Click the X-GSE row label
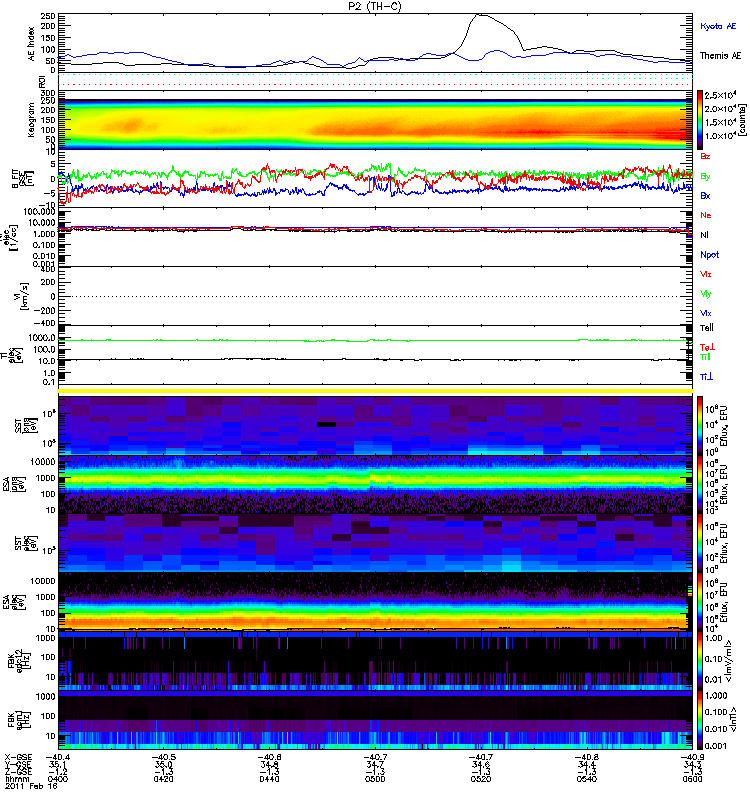This screenshot has width=750, height=800. [18, 757]
